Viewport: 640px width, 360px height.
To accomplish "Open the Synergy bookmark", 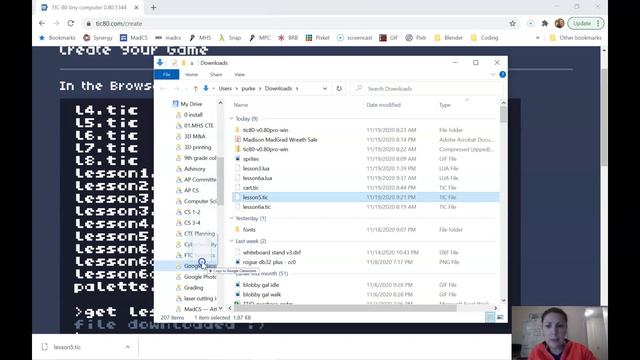I will [98, 38].
